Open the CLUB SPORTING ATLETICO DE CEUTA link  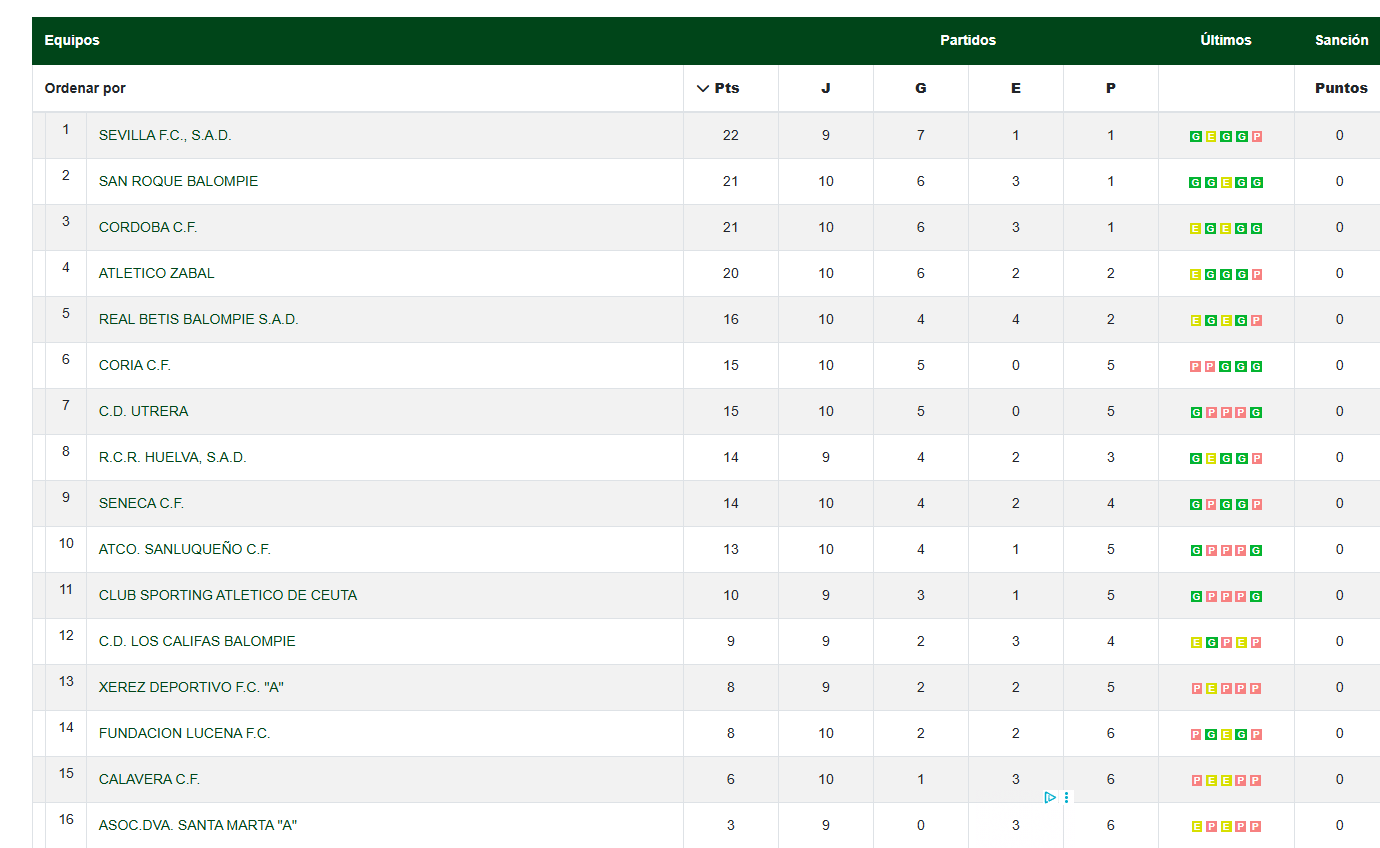click(228, 595)
